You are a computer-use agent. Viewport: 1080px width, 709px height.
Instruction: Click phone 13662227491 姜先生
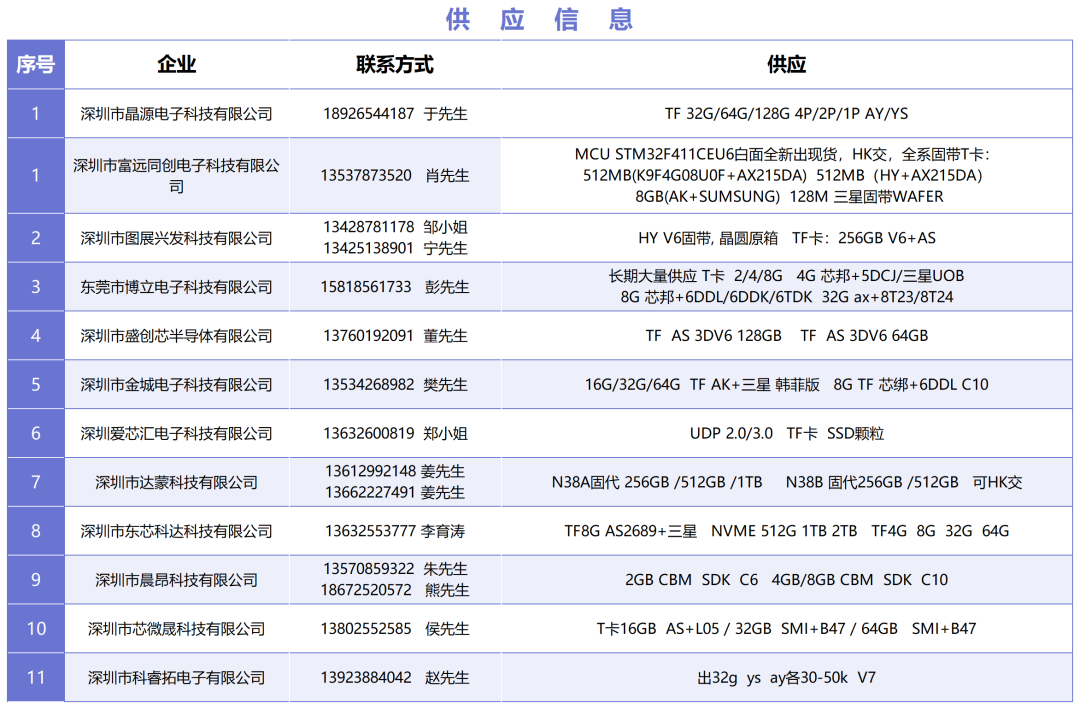point(395,493)
